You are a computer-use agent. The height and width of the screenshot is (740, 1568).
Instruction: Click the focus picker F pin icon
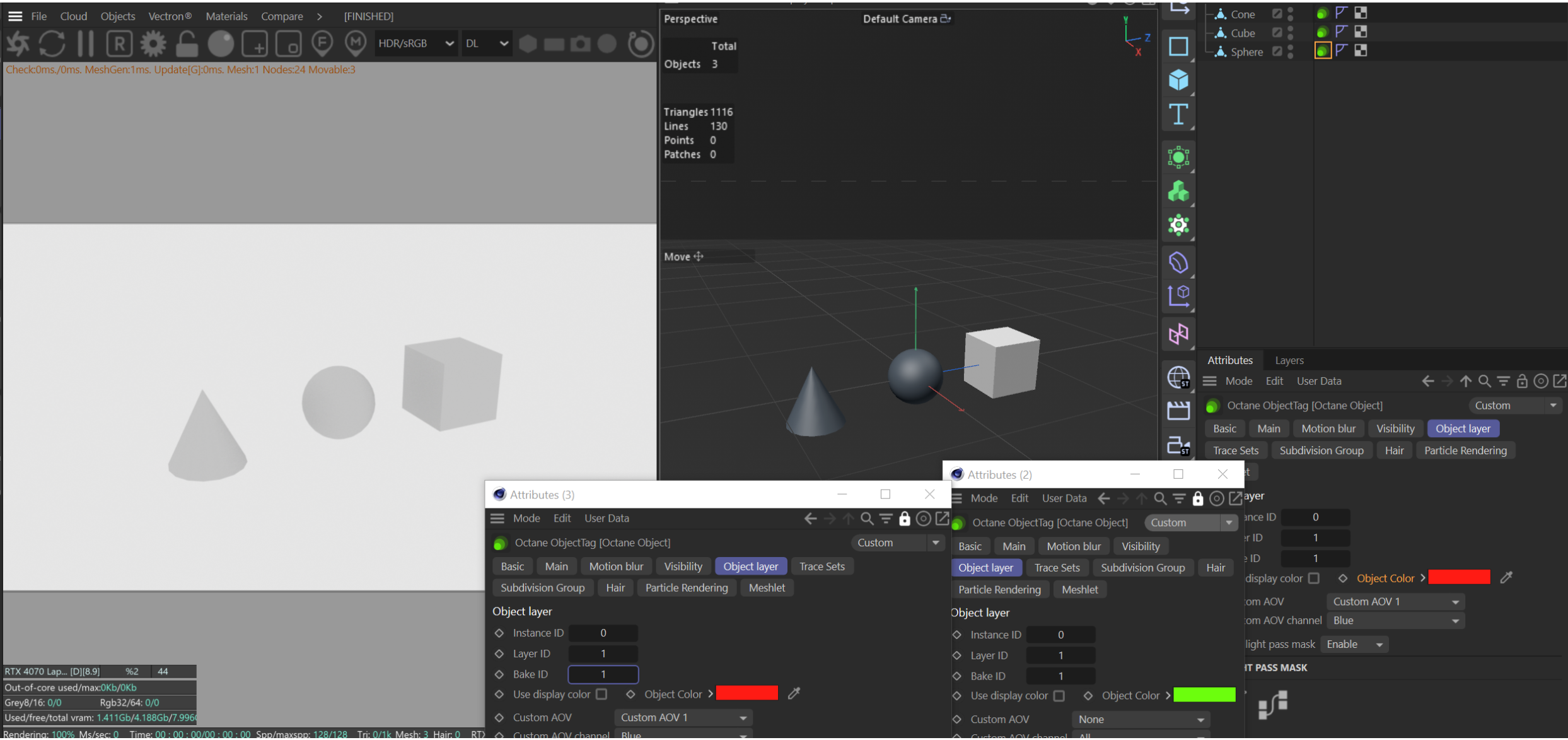pos(322,44)
